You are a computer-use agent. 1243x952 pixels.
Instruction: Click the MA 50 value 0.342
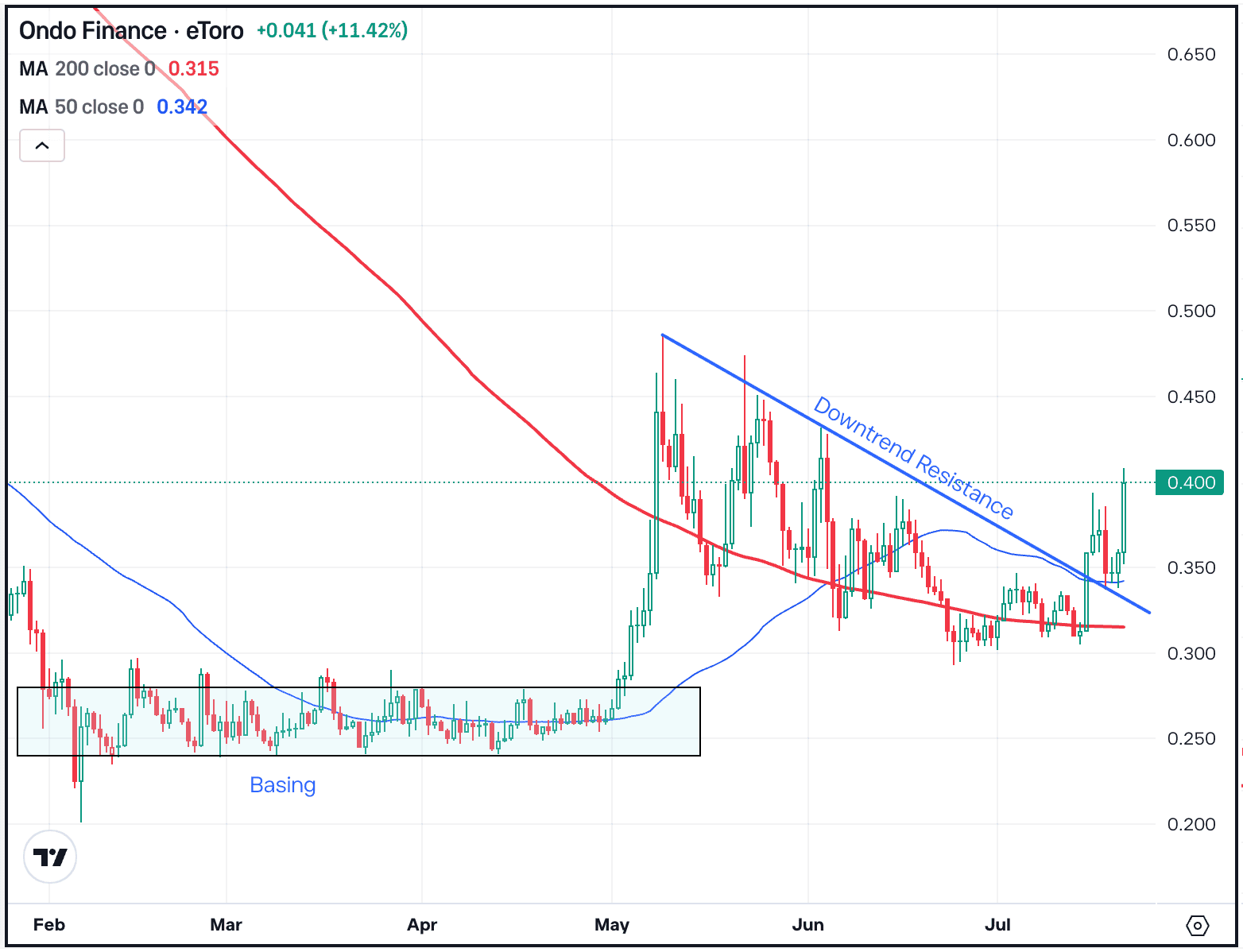tap(182, 107)
